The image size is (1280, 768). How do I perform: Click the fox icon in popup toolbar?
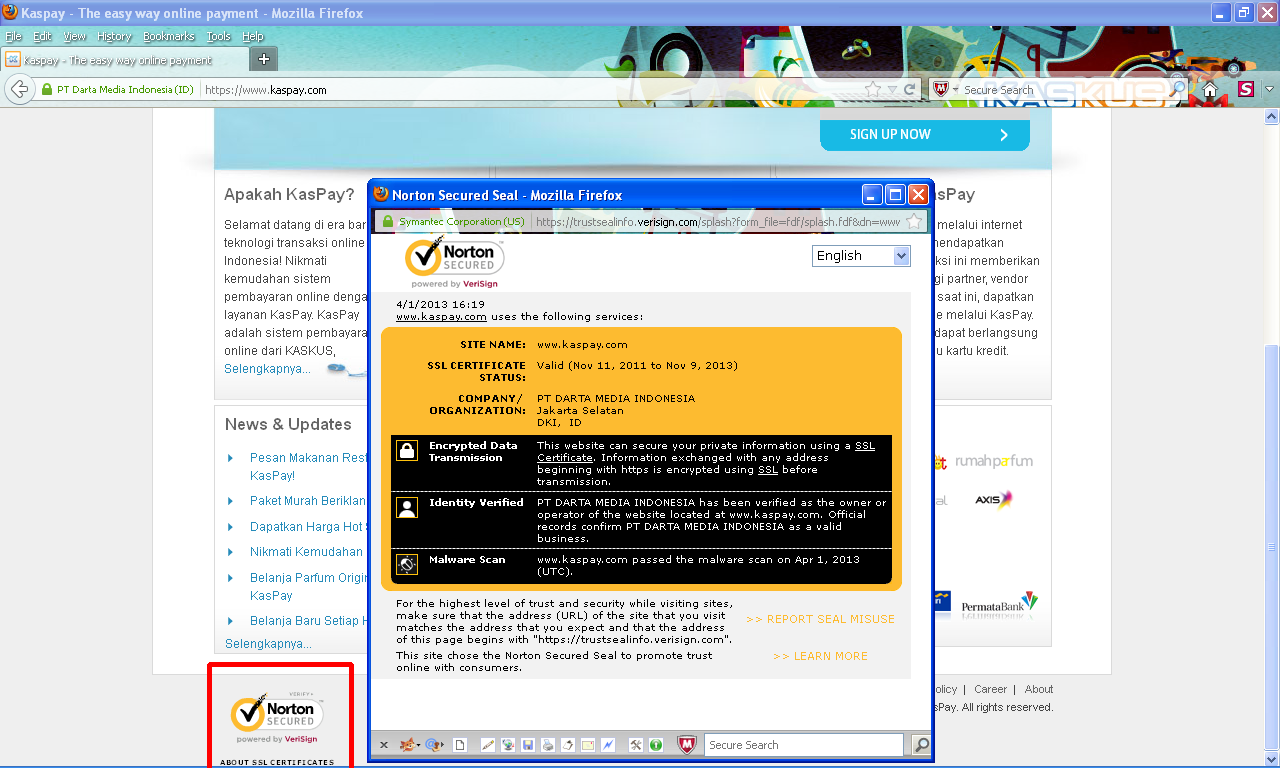[408, 745]
